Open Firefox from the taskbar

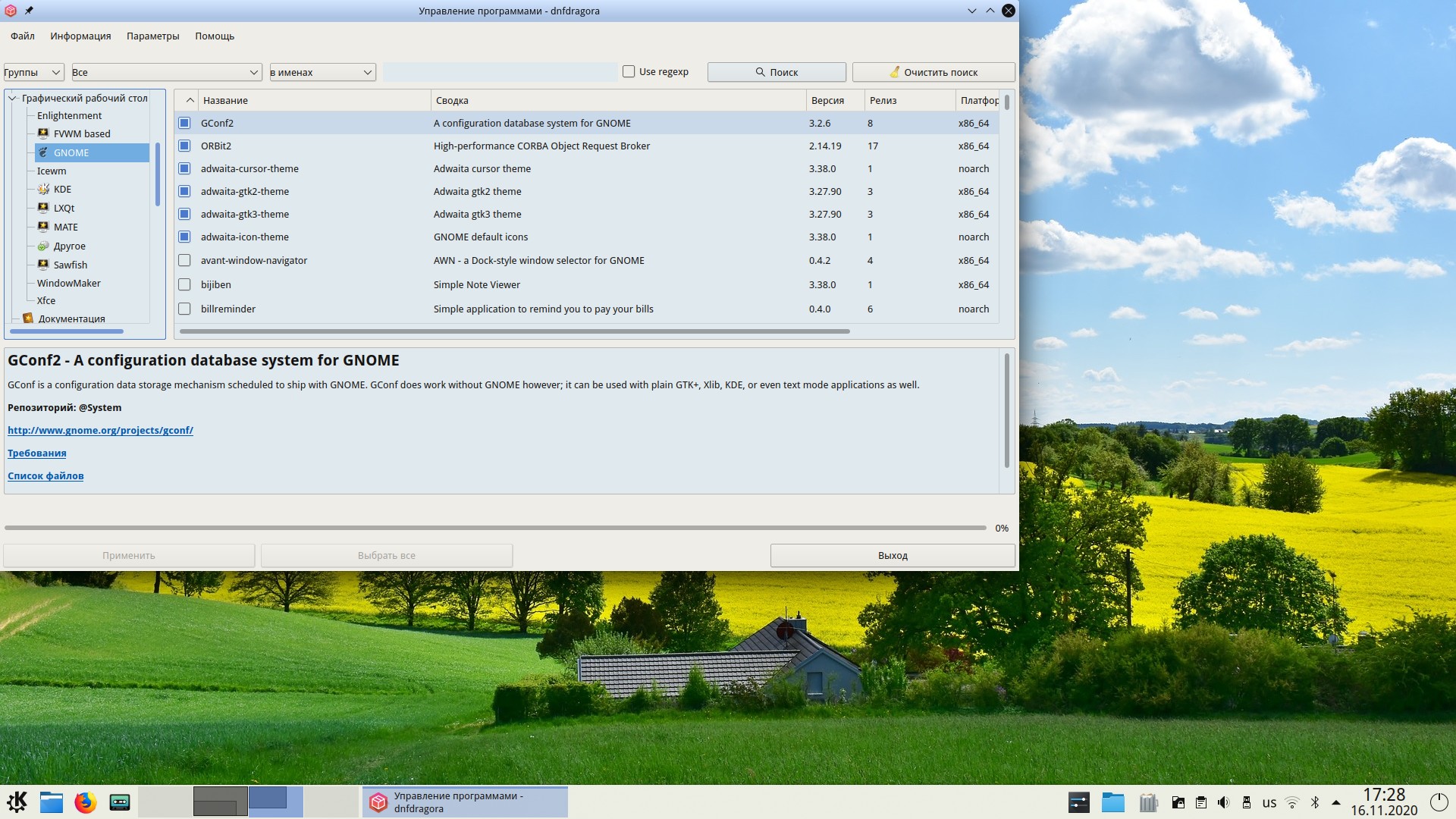86,802
